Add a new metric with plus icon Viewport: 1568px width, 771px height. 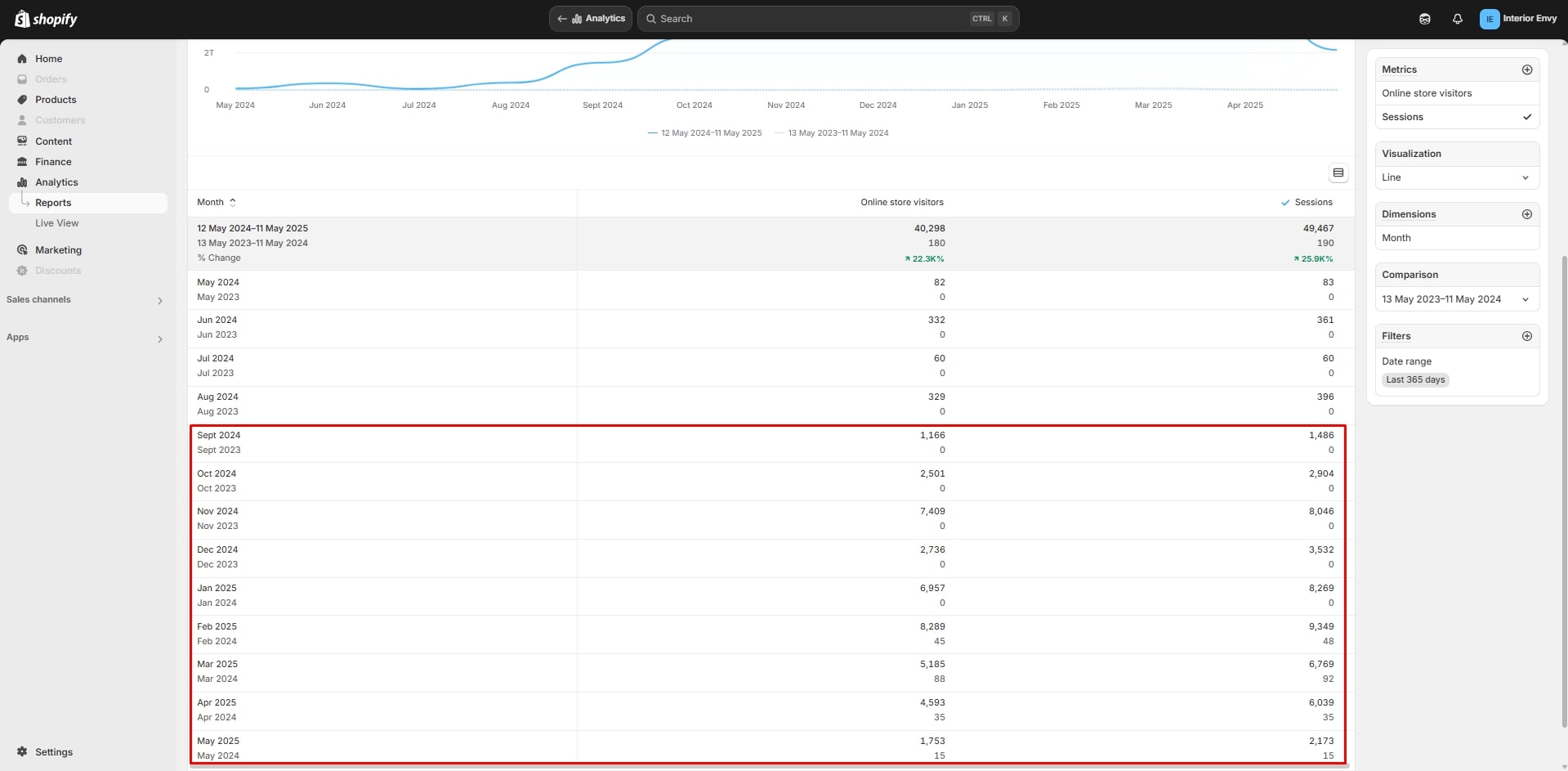coord(1526,70)
